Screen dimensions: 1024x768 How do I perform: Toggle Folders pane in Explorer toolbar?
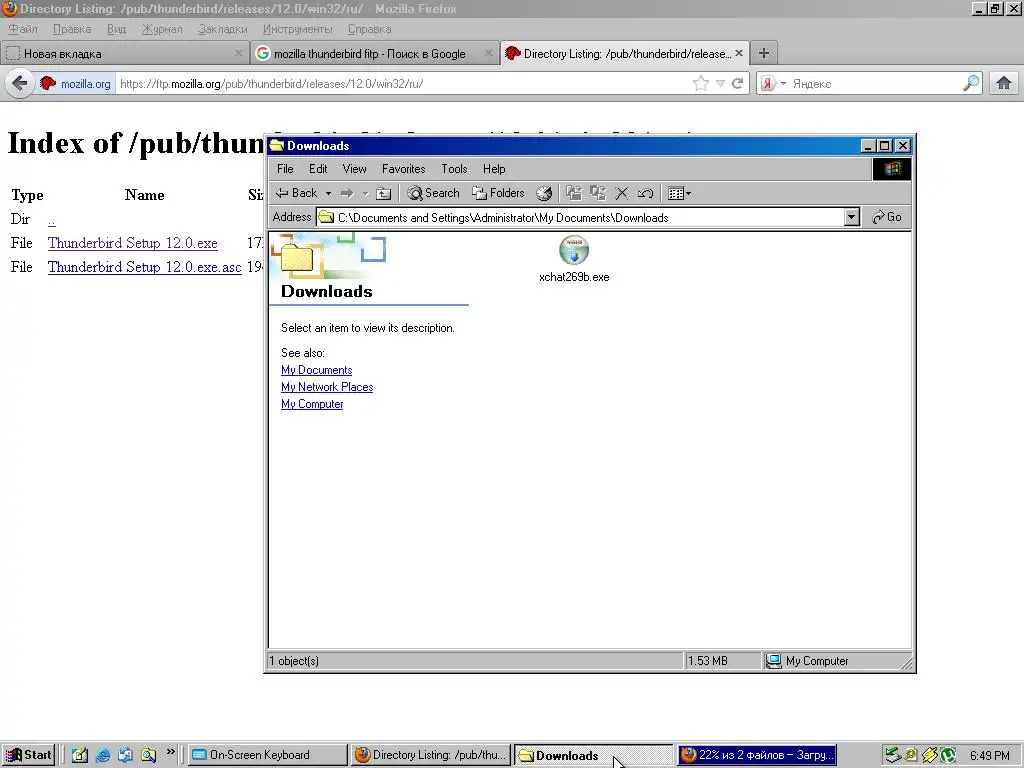(x=498, y=193)
